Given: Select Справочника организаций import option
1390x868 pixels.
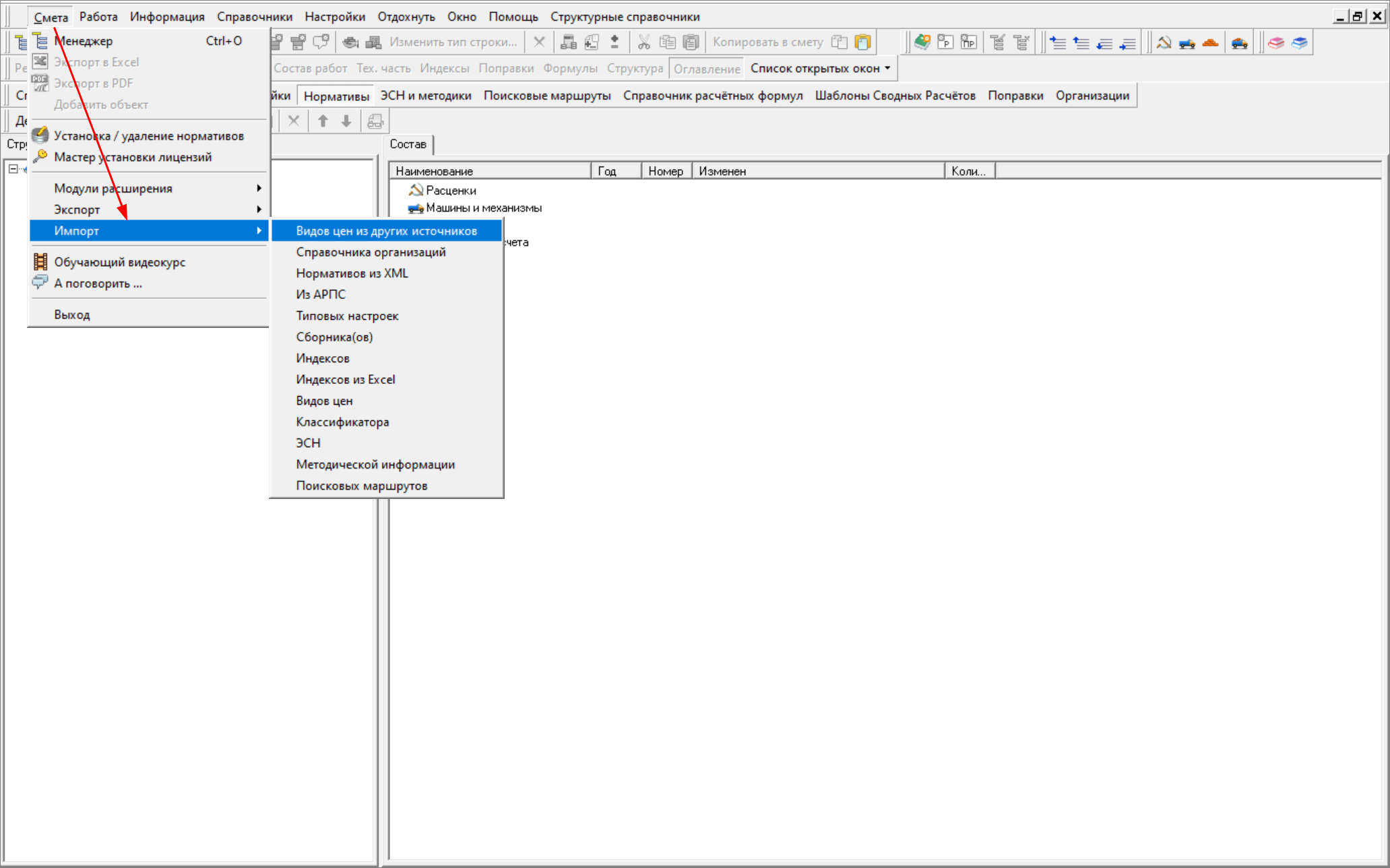Looking at the screenshot, I should click(x=387, y=252).
